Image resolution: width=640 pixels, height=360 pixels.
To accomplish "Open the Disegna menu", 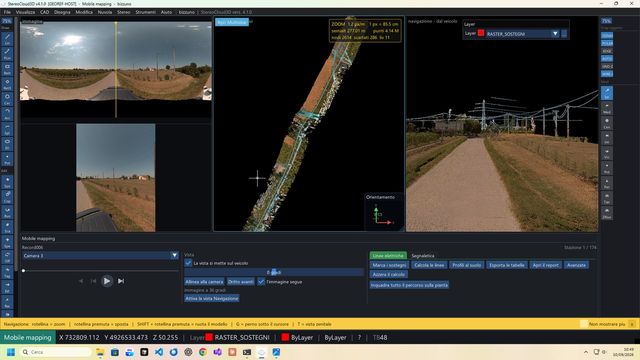I will (x=62, y=12).
